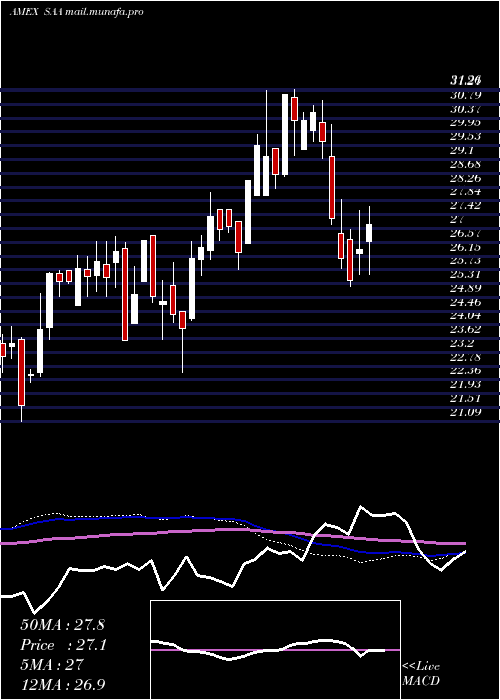
Task: Select the 25.73 price axis label
Action: coord(465,261)
